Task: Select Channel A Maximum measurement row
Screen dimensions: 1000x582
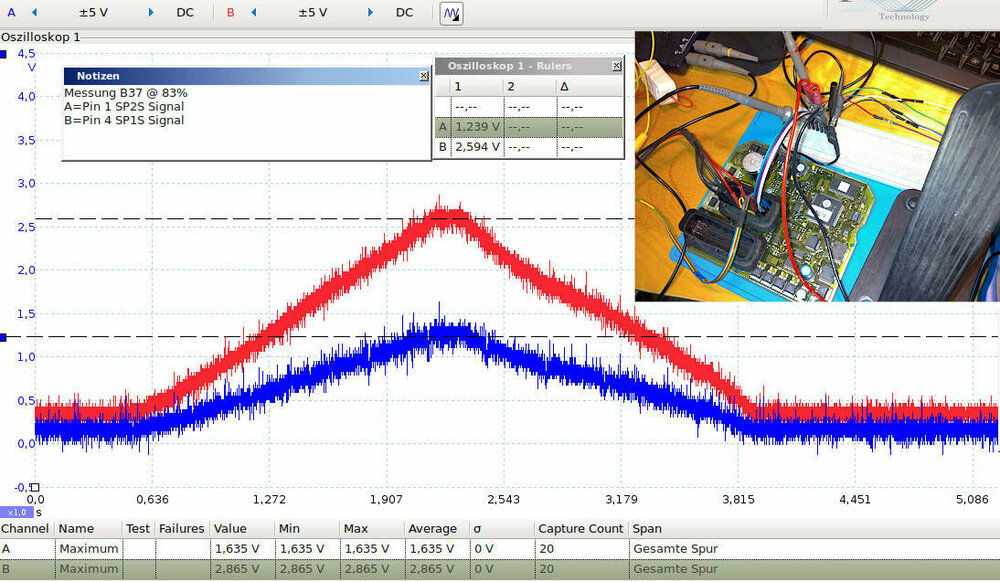Action: point(300,548)
